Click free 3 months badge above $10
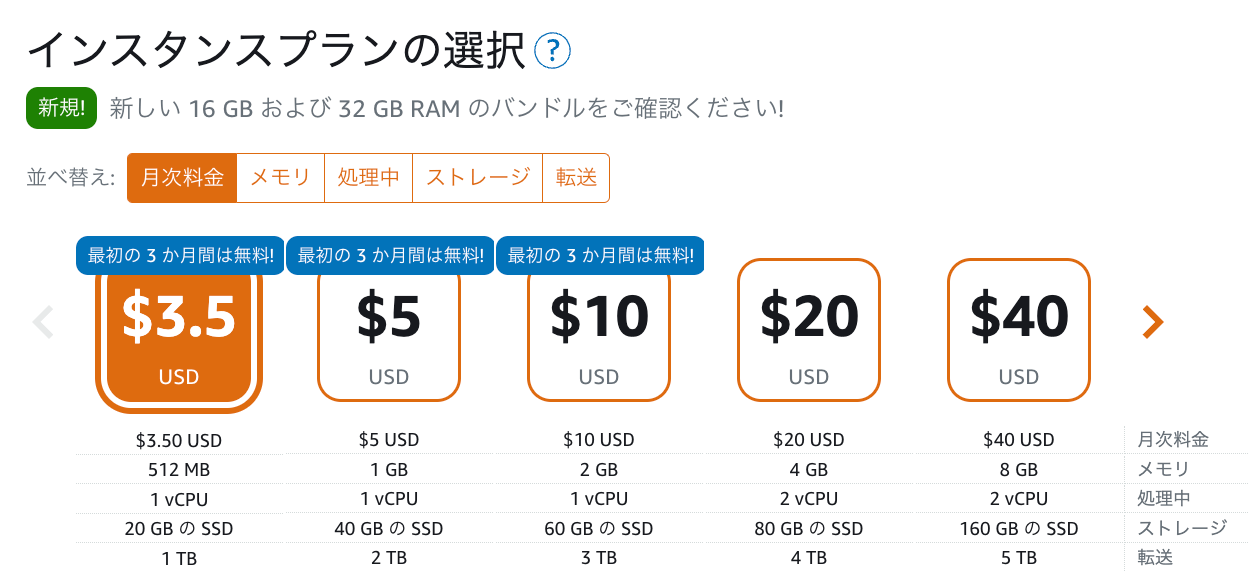 600,255
